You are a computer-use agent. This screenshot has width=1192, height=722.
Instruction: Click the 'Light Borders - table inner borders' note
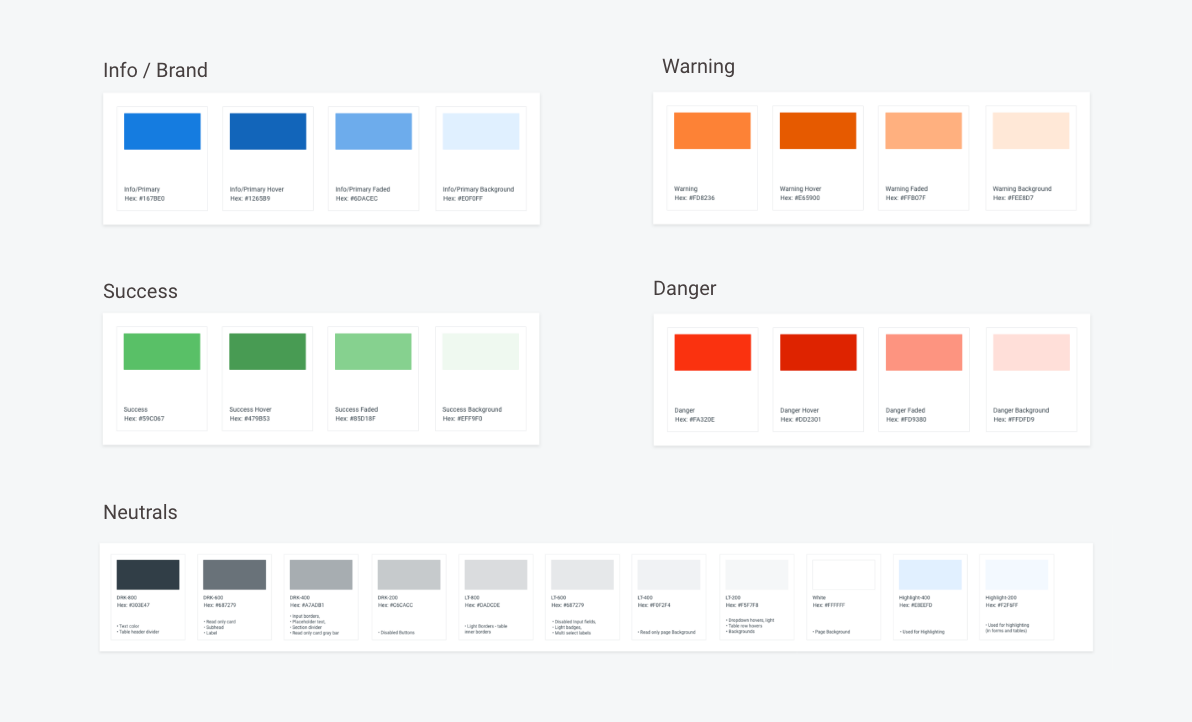[x=486, y=629]
